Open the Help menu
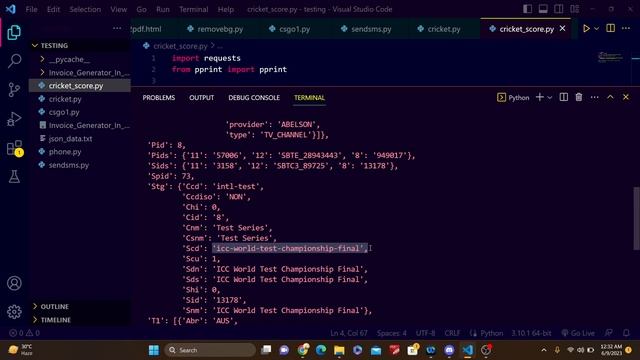640x360 pixels. click(226, 9)
